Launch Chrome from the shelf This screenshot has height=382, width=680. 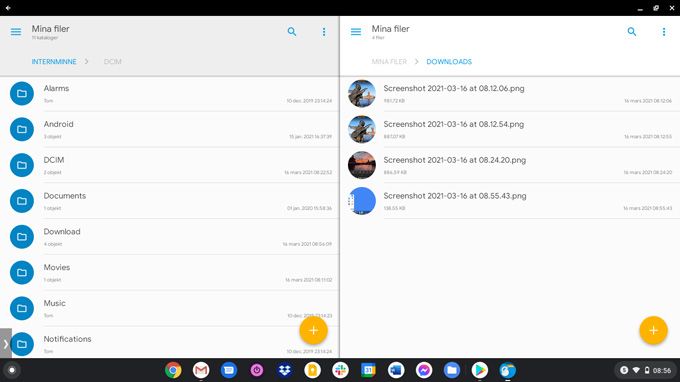pos(173,370)
